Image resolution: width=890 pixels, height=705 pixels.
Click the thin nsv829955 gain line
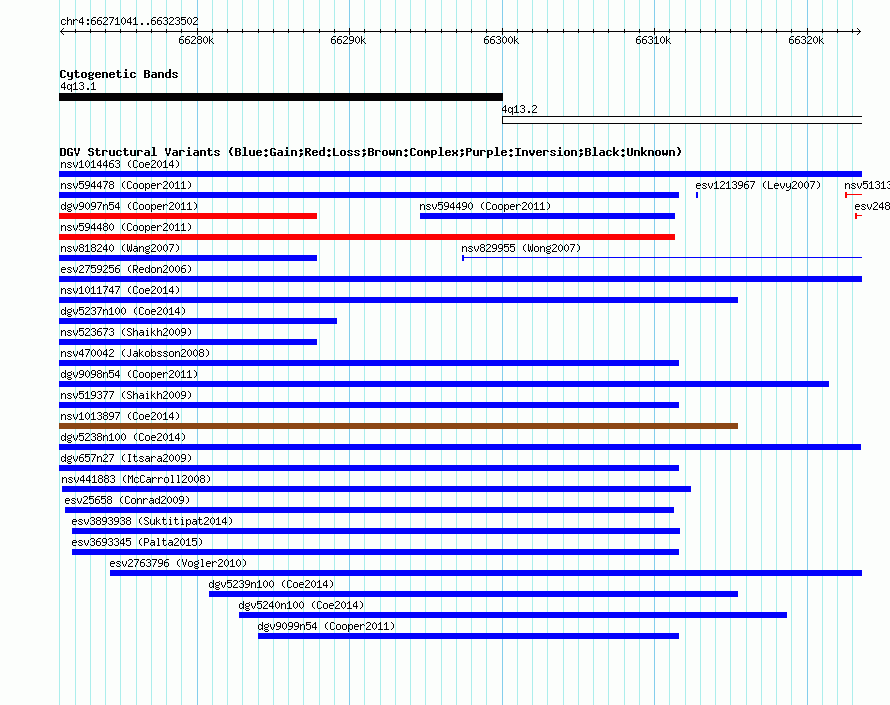tap(662, 258)
